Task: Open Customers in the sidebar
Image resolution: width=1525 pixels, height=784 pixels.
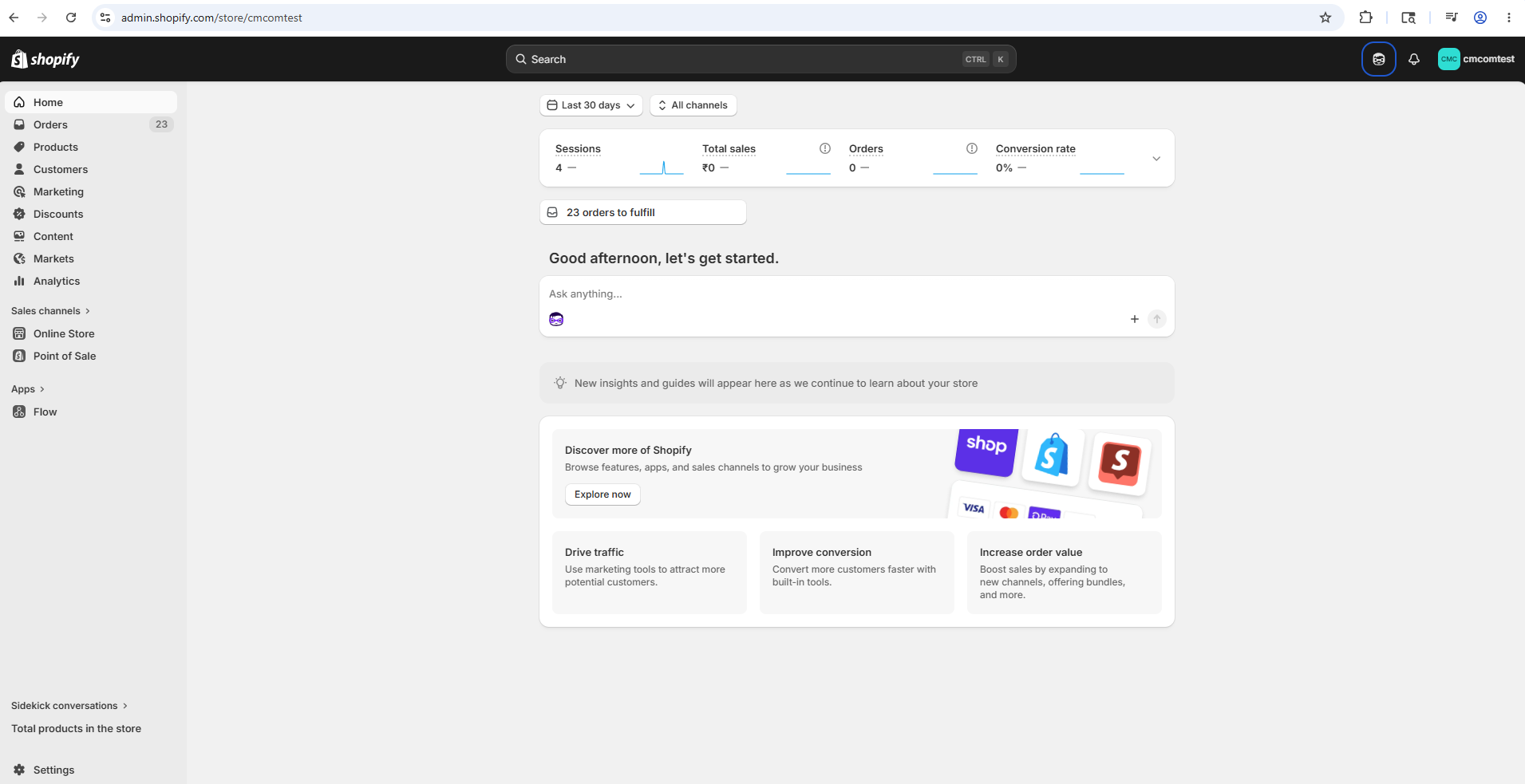Action: 91,169
